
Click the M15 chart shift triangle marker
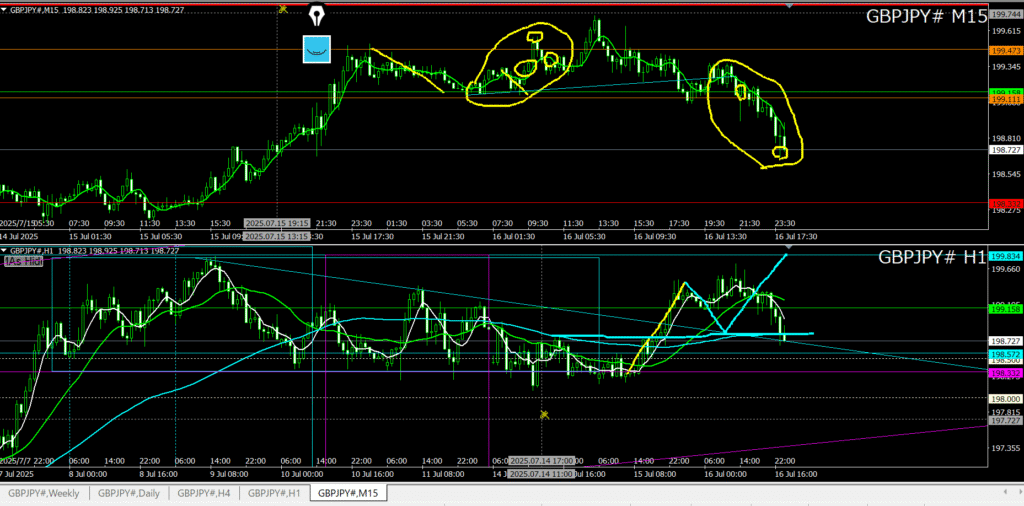point(789,6)
